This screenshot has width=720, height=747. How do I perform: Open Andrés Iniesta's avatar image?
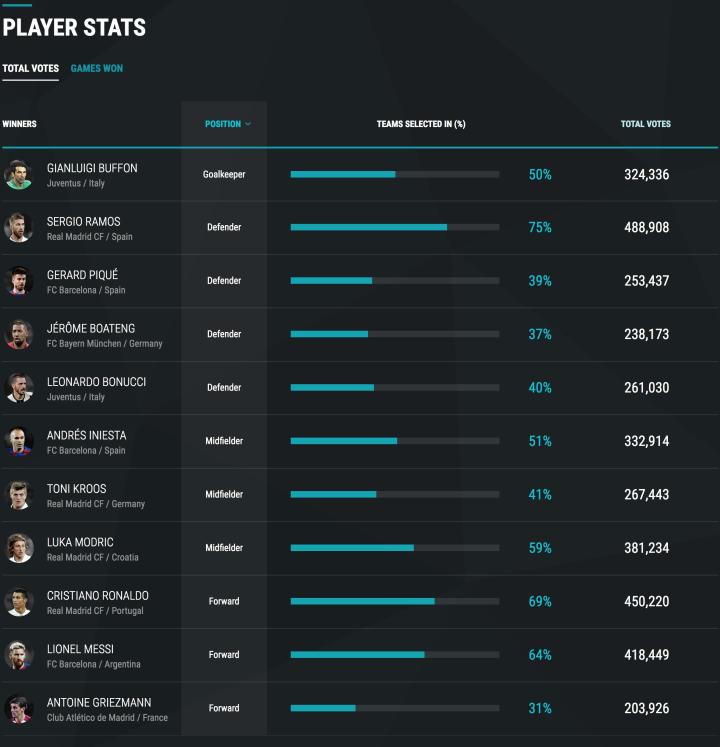(18, 441)
